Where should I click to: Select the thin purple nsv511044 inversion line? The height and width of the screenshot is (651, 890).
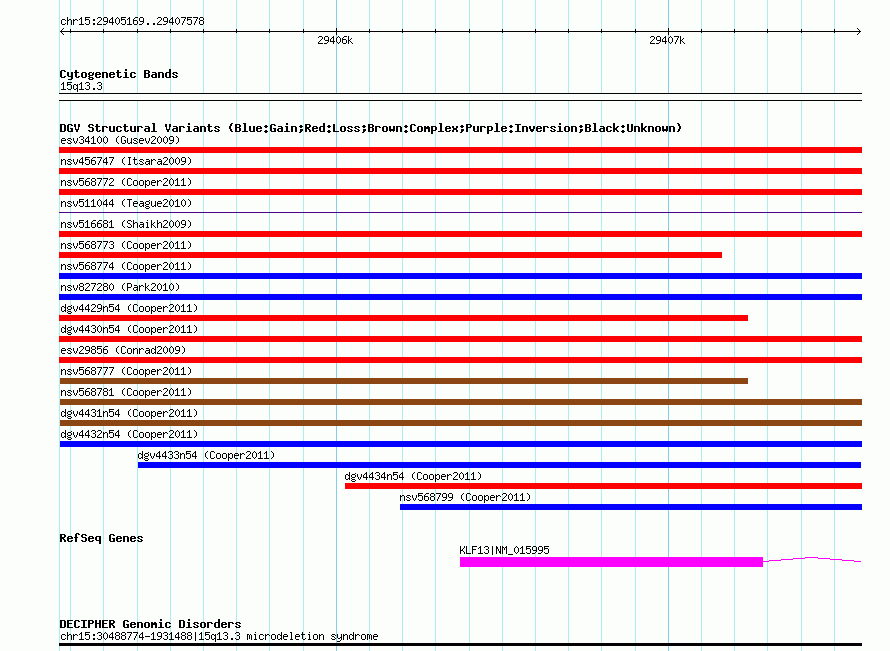[x=460, y=212]
